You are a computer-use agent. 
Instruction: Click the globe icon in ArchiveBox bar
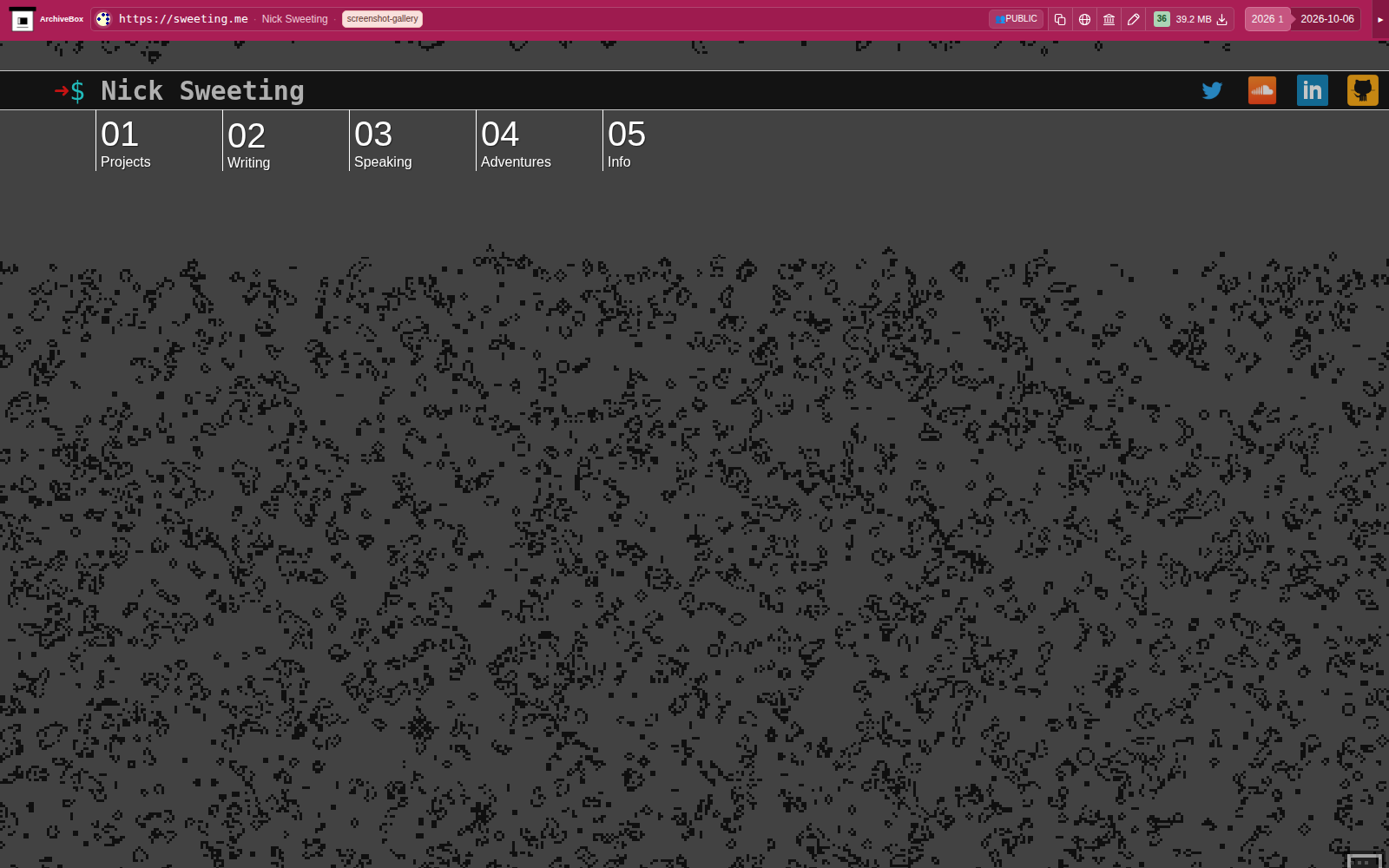(x=1084, y=19)
